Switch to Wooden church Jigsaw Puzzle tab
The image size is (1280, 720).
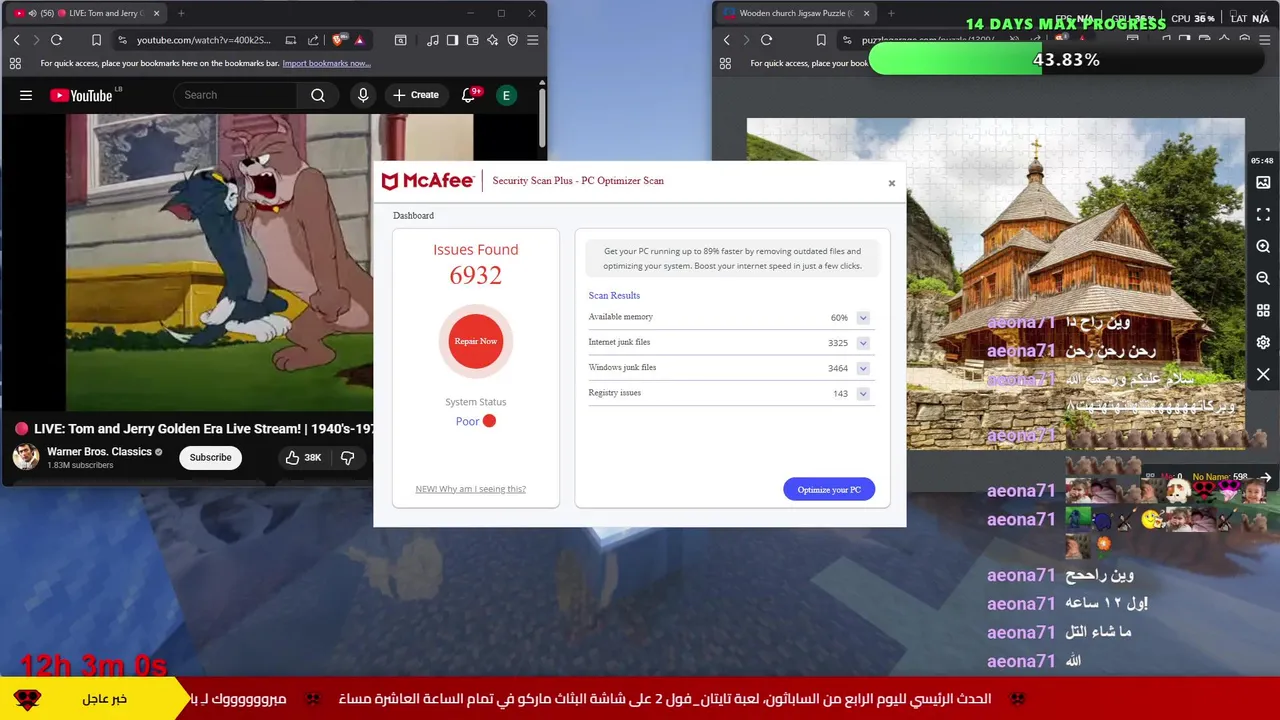[796, 13]
